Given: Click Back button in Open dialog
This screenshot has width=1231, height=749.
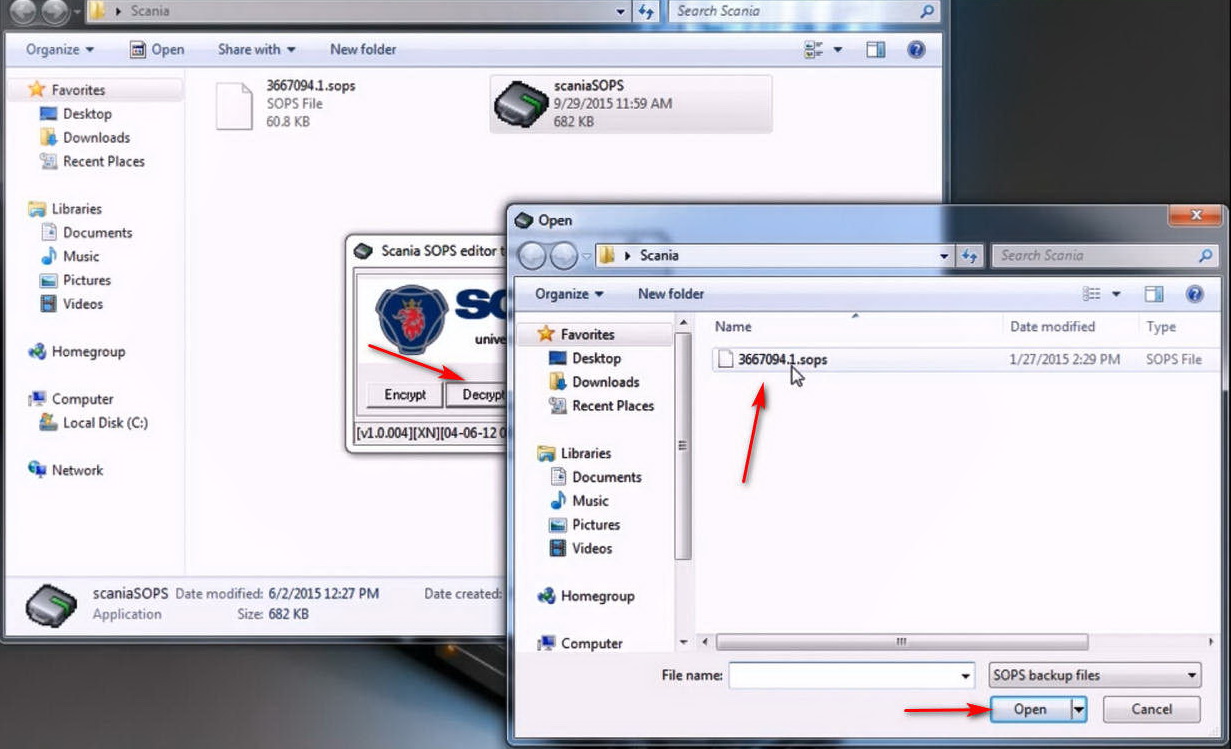Looking at the screenshot, I should tap(532, 256).
